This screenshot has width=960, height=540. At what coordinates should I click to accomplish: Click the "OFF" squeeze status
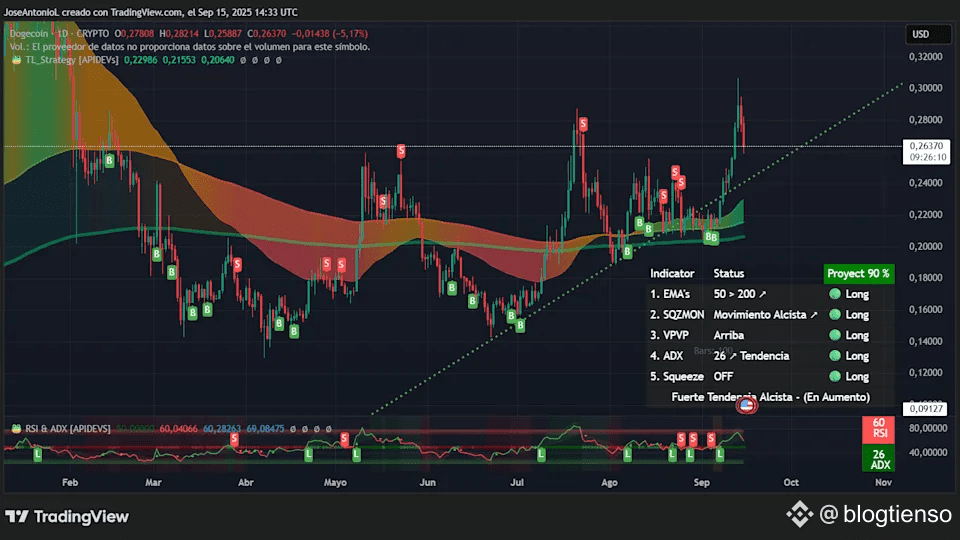coord(723,377)
